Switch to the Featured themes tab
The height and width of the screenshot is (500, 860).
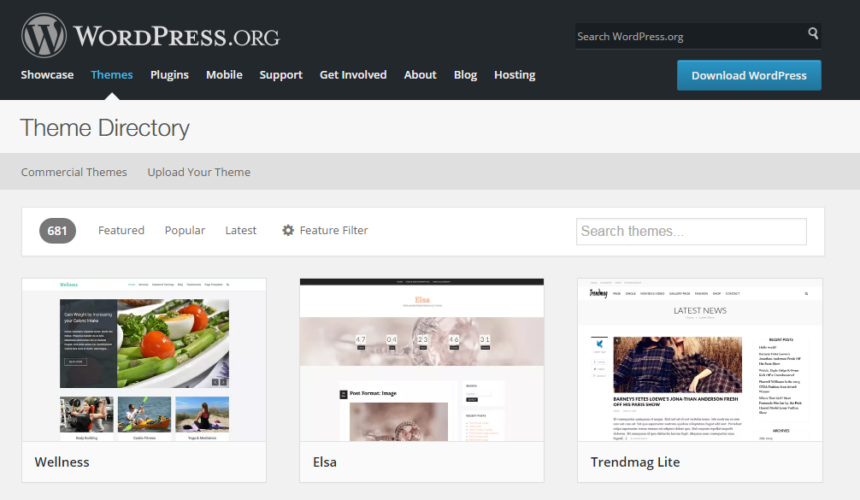pos(121,230)
